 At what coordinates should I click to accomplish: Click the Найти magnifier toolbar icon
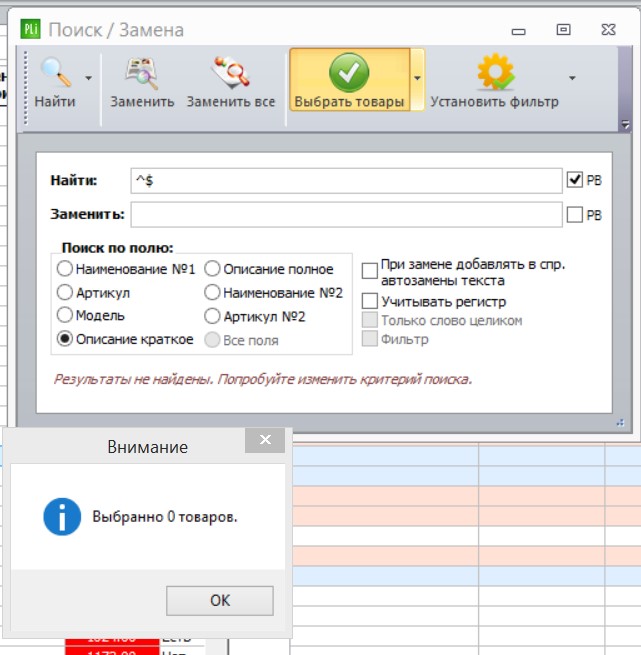55,73
